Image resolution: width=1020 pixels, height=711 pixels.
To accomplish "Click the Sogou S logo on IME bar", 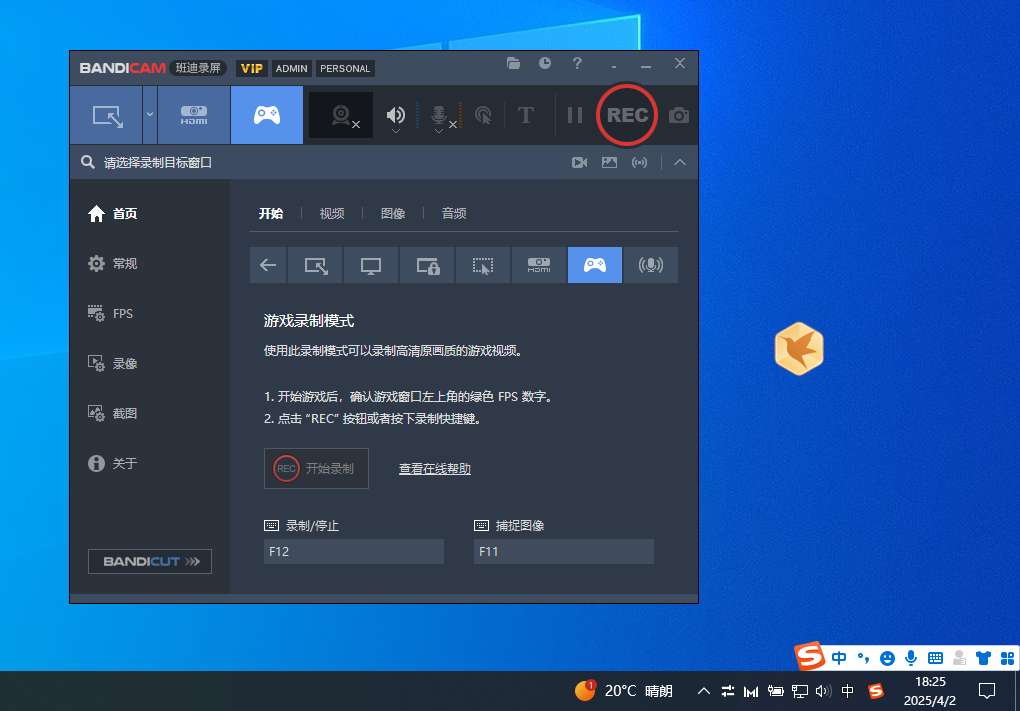I will (x=810, y=655).
